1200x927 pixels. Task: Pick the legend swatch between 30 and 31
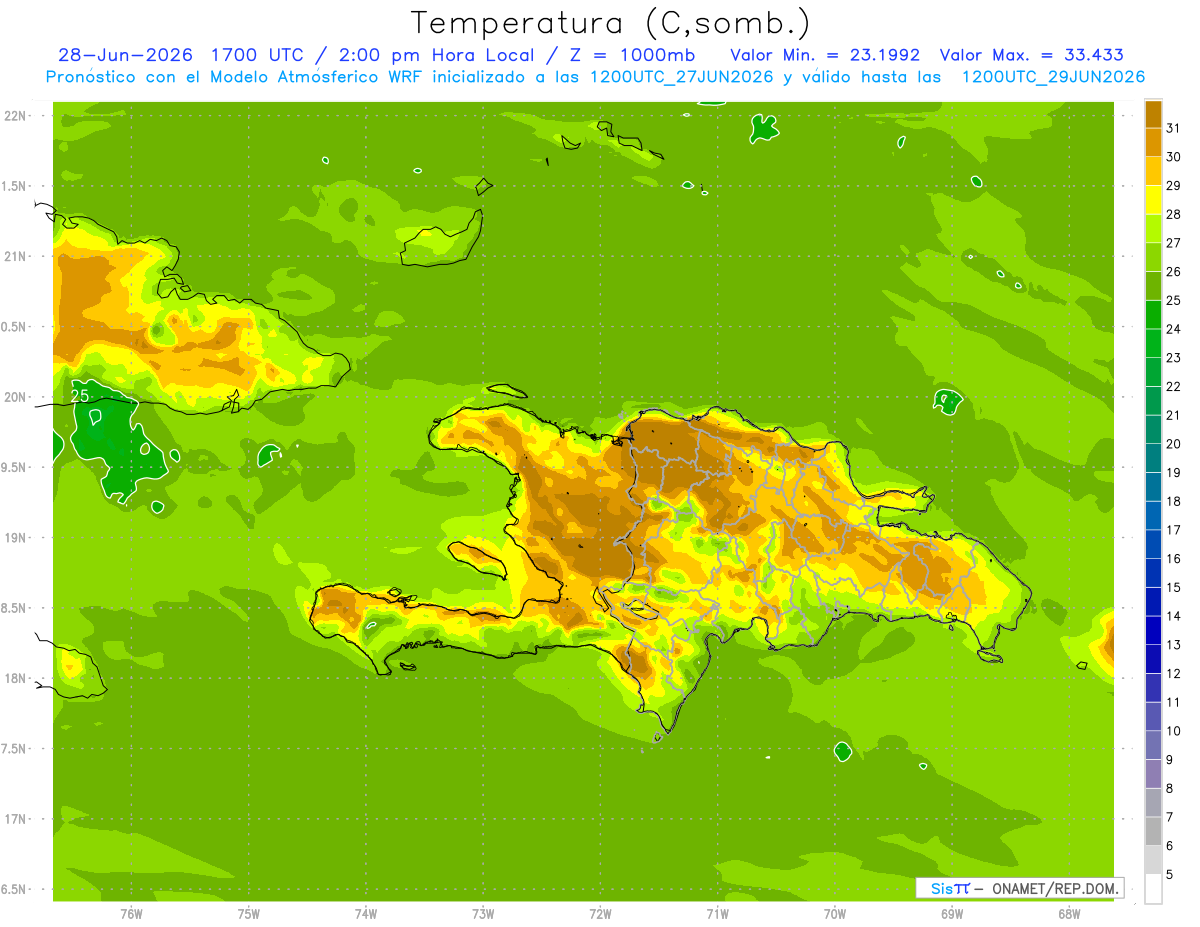click(x=1153, y=142)
